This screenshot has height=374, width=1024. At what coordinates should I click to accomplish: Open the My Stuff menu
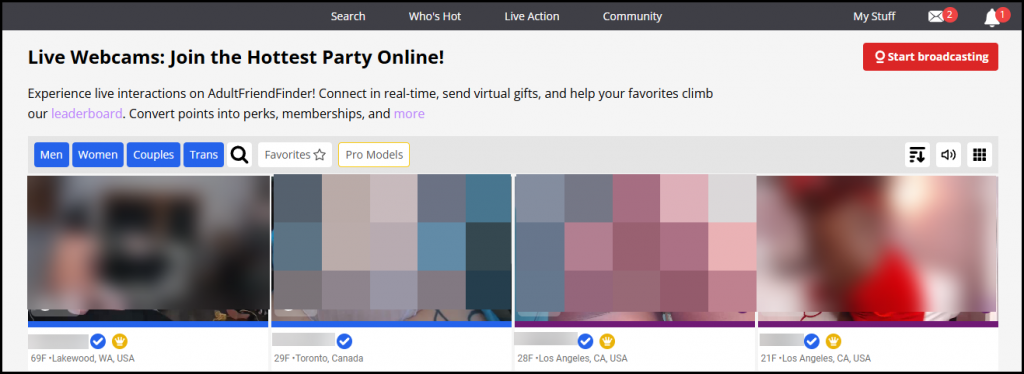coord(874,16)
